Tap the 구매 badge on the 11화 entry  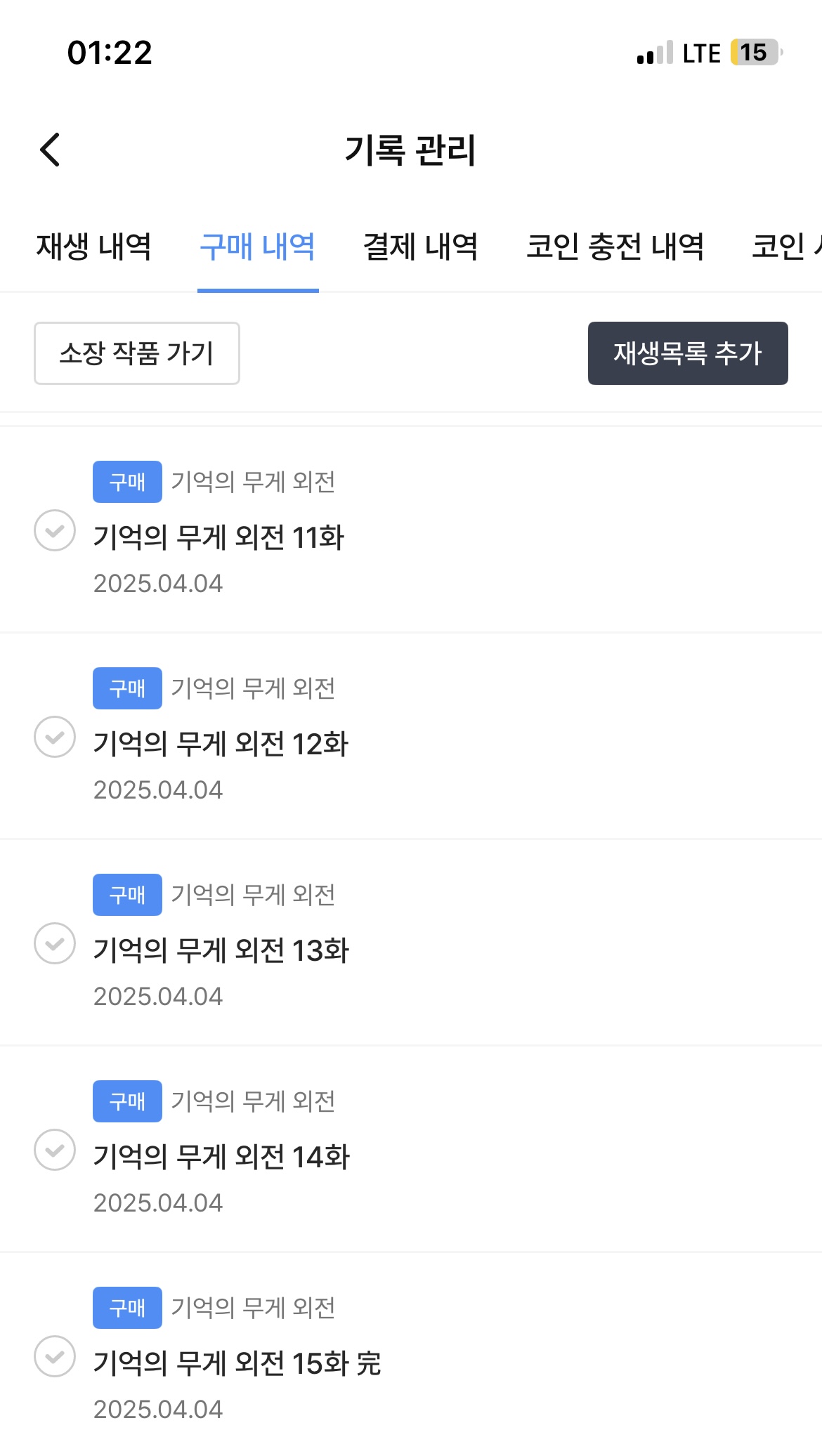(x=127, y=482)
